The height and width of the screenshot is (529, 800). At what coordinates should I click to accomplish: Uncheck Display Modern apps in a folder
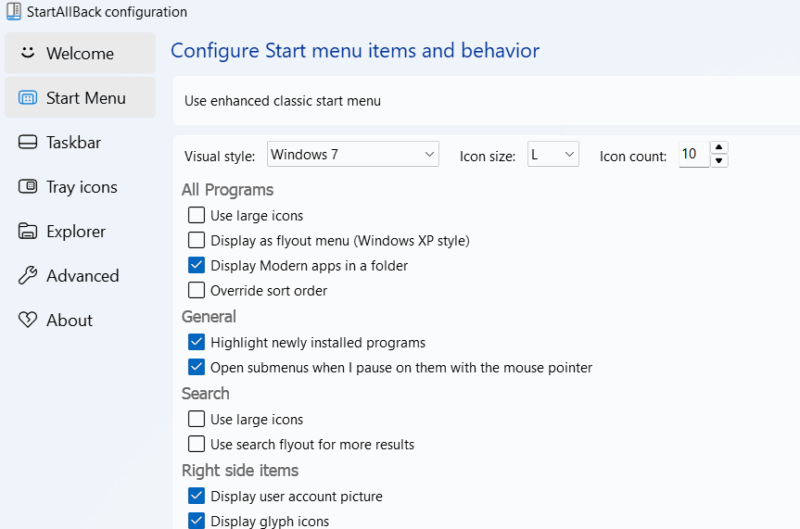196,265
